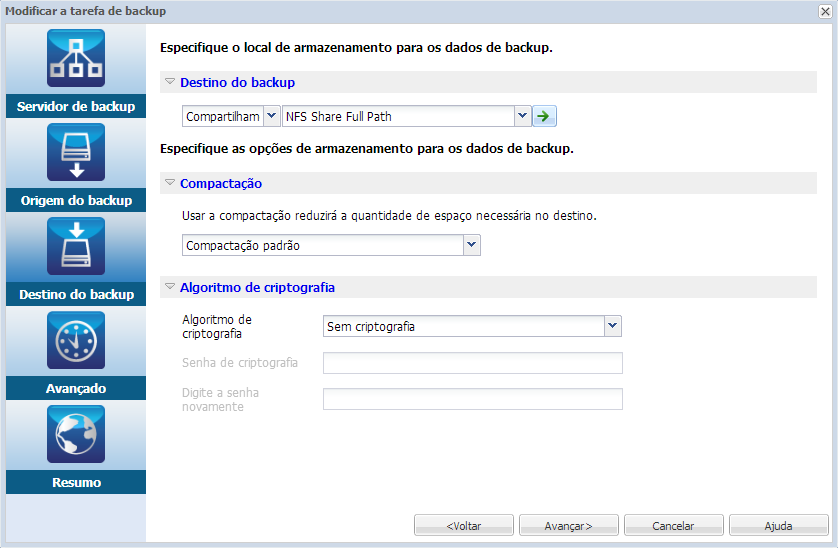Open help with the Ajuda button

pos(778,525)
